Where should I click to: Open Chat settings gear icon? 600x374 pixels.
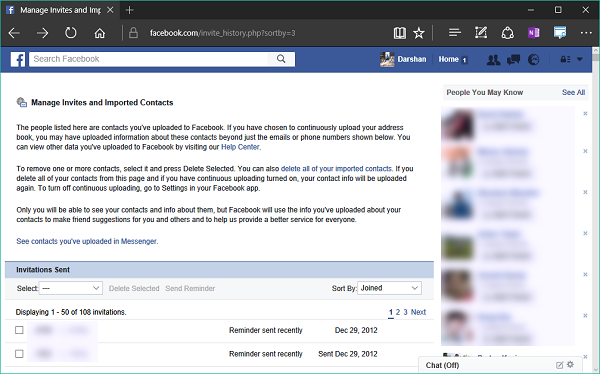(x=571, y=365)
